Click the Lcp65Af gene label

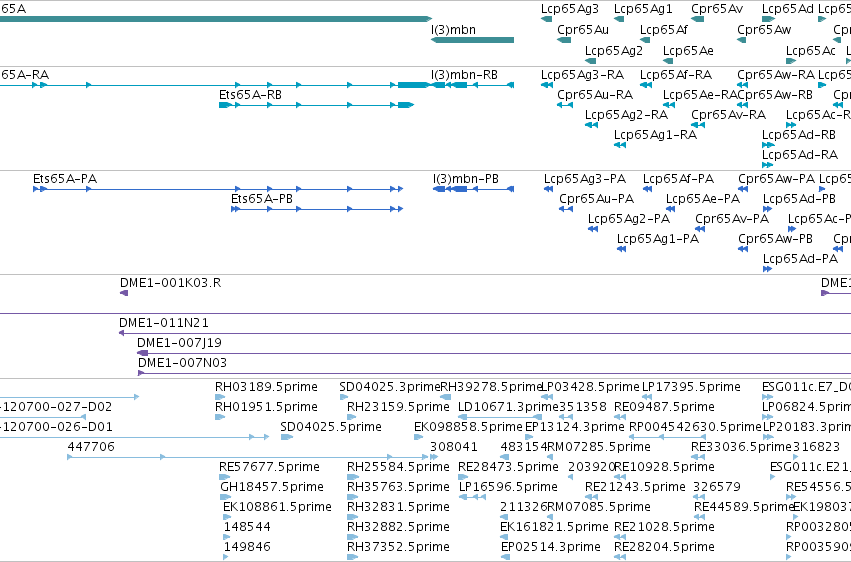664,30
